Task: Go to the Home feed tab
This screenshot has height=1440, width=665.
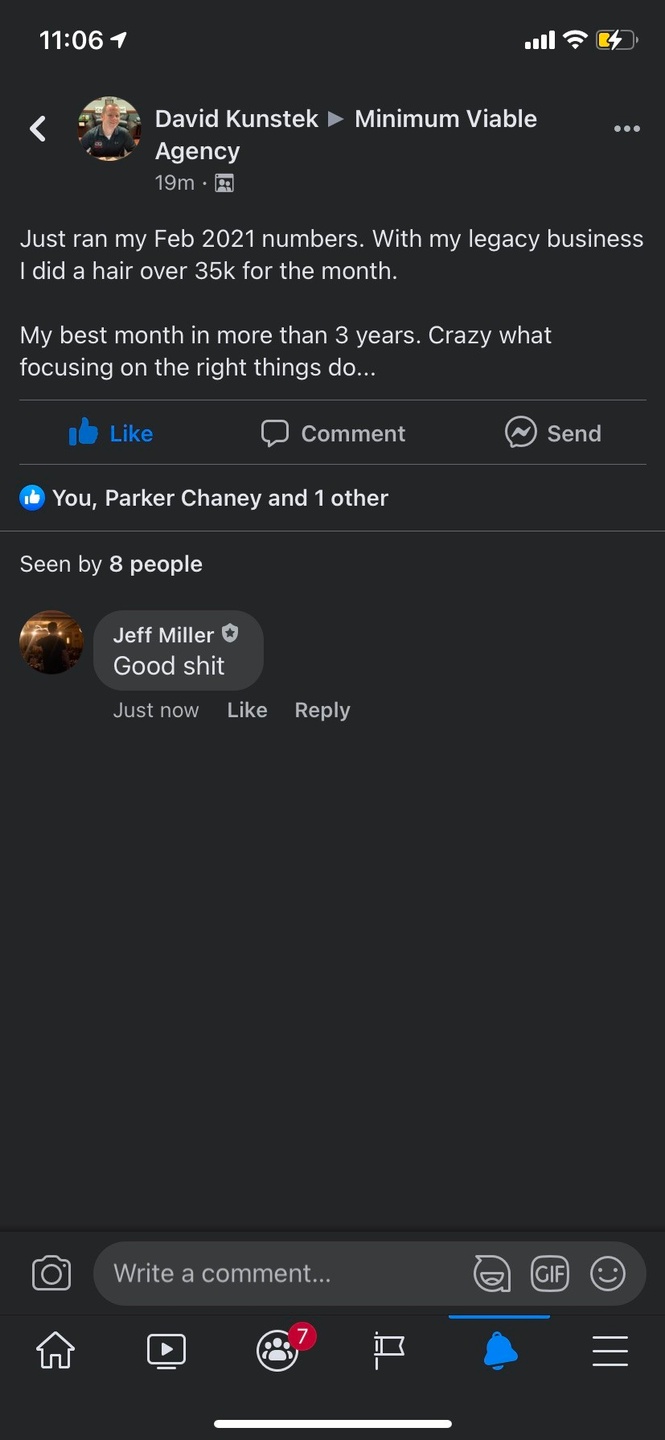Action: tap(55, 1351)
